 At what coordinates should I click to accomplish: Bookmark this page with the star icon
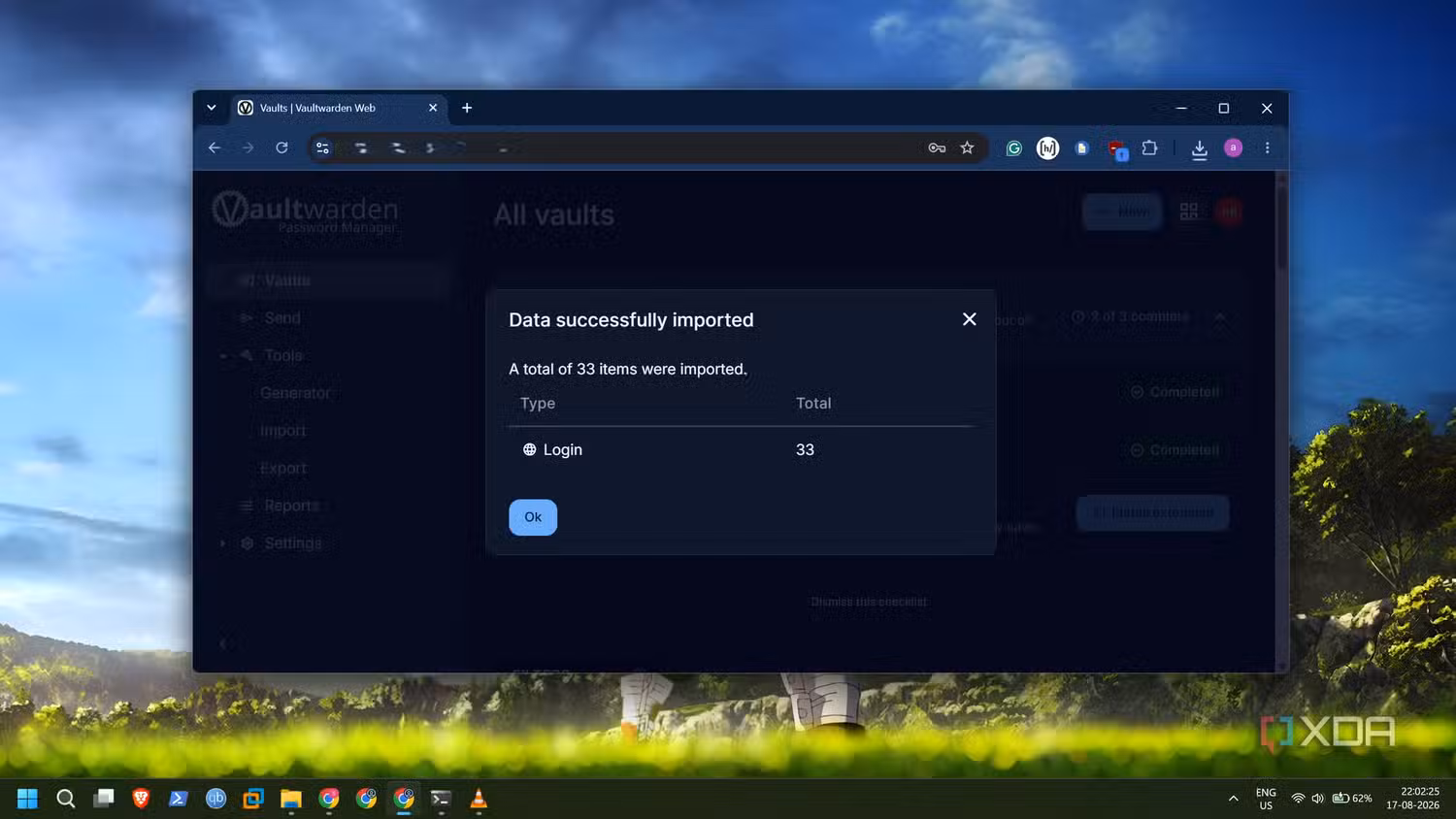click(967, 147)
